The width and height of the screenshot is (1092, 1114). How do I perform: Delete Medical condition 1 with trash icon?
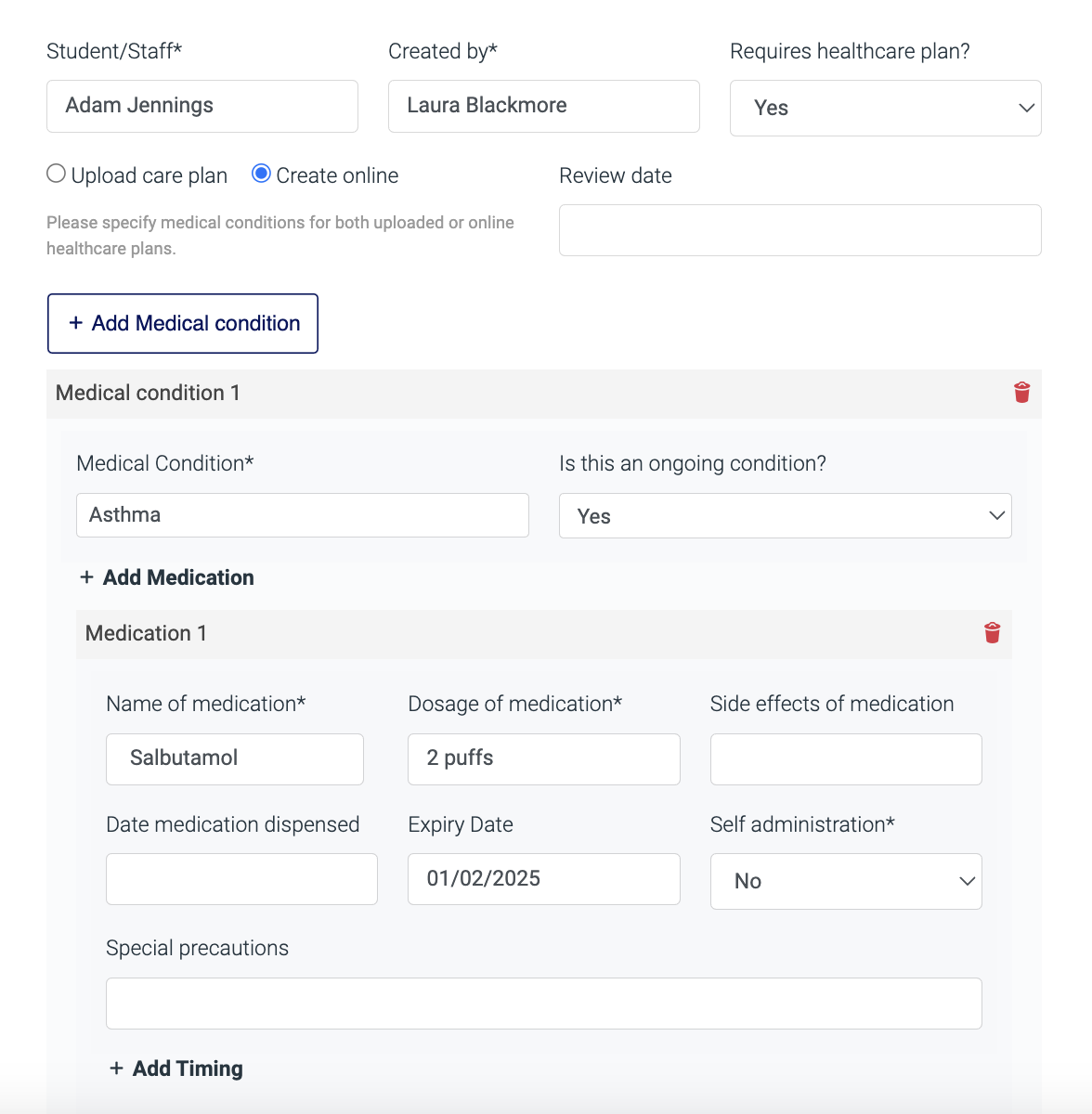1021,393
